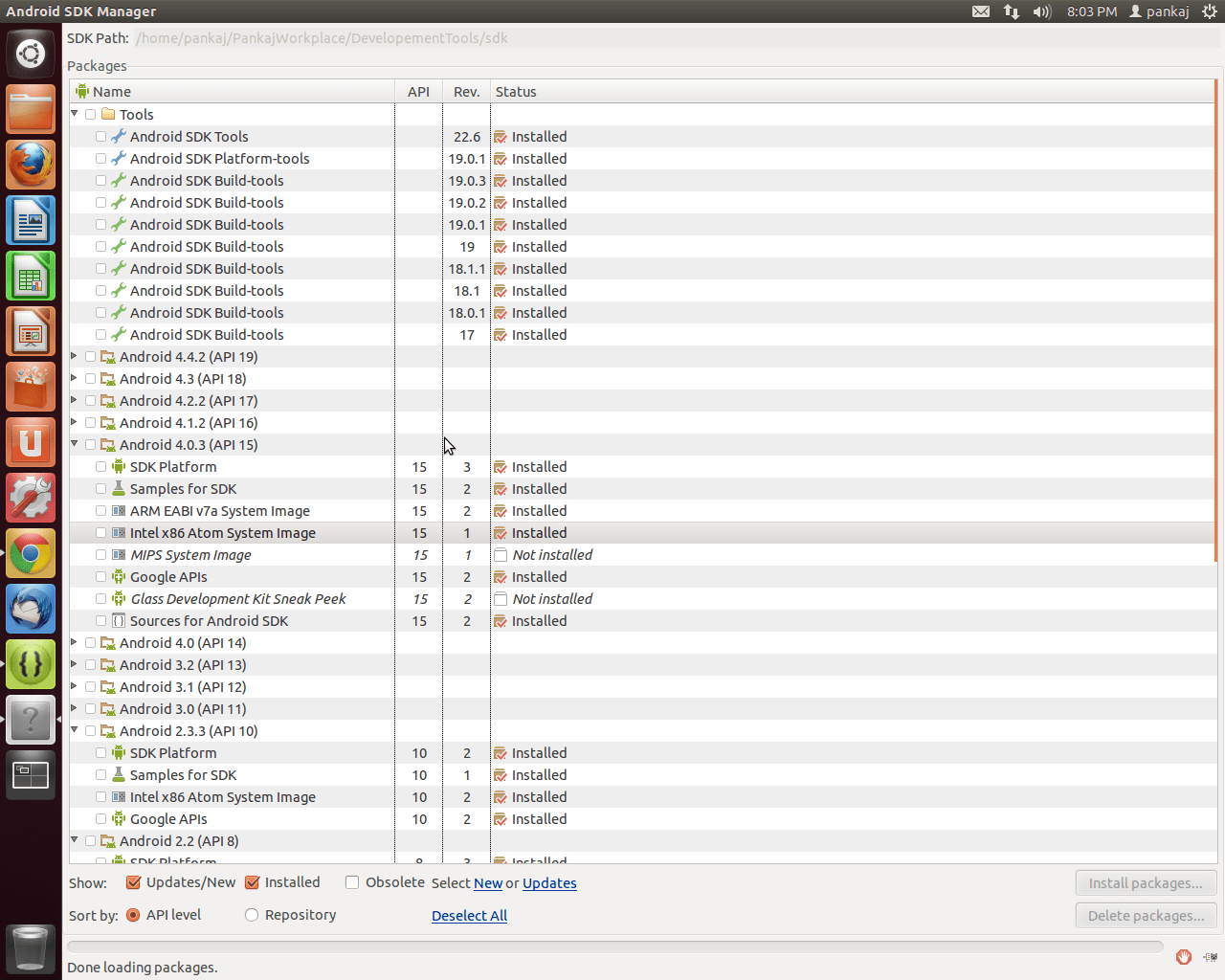Viewport: 1225px width, 980px height.
Task: Click the API 15 Google APIs icon
Action: pos(119,576)
